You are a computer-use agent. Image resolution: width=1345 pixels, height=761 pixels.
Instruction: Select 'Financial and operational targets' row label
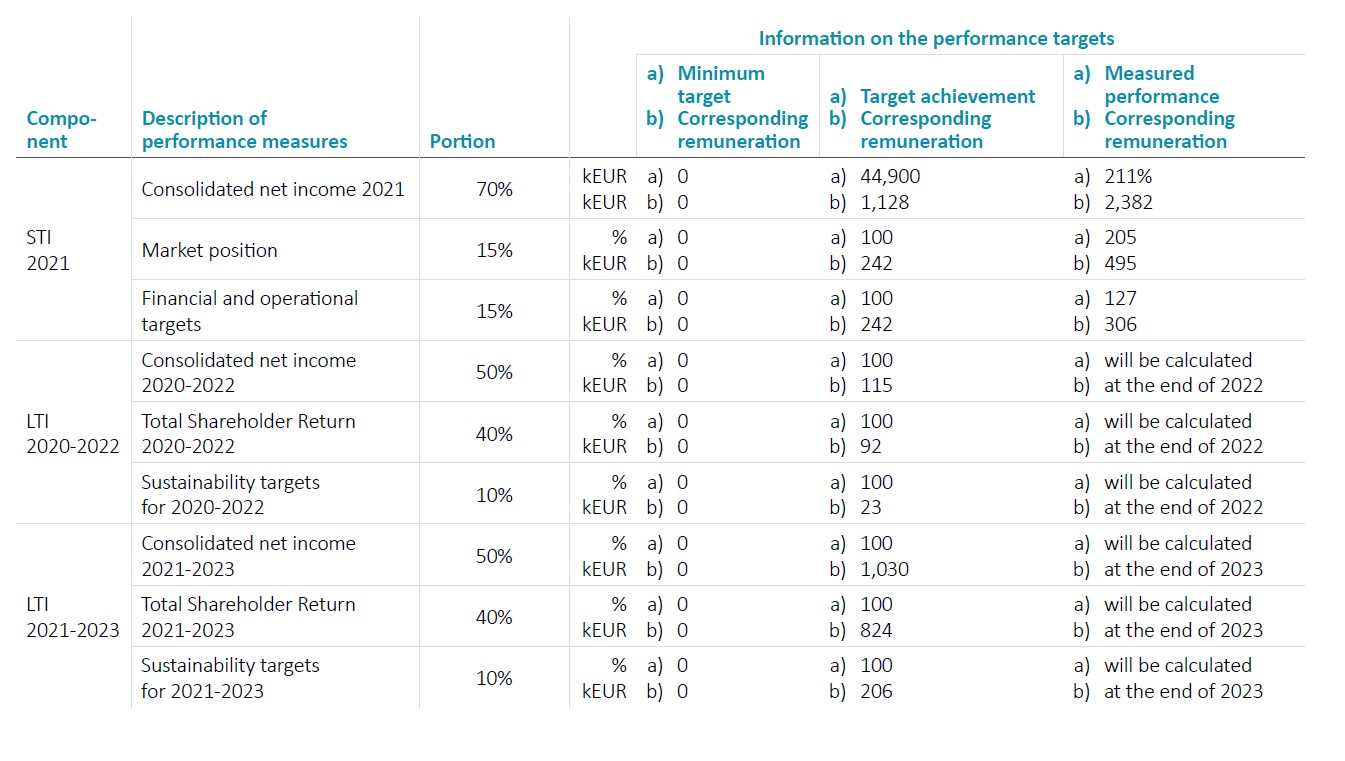coord(249,311)
